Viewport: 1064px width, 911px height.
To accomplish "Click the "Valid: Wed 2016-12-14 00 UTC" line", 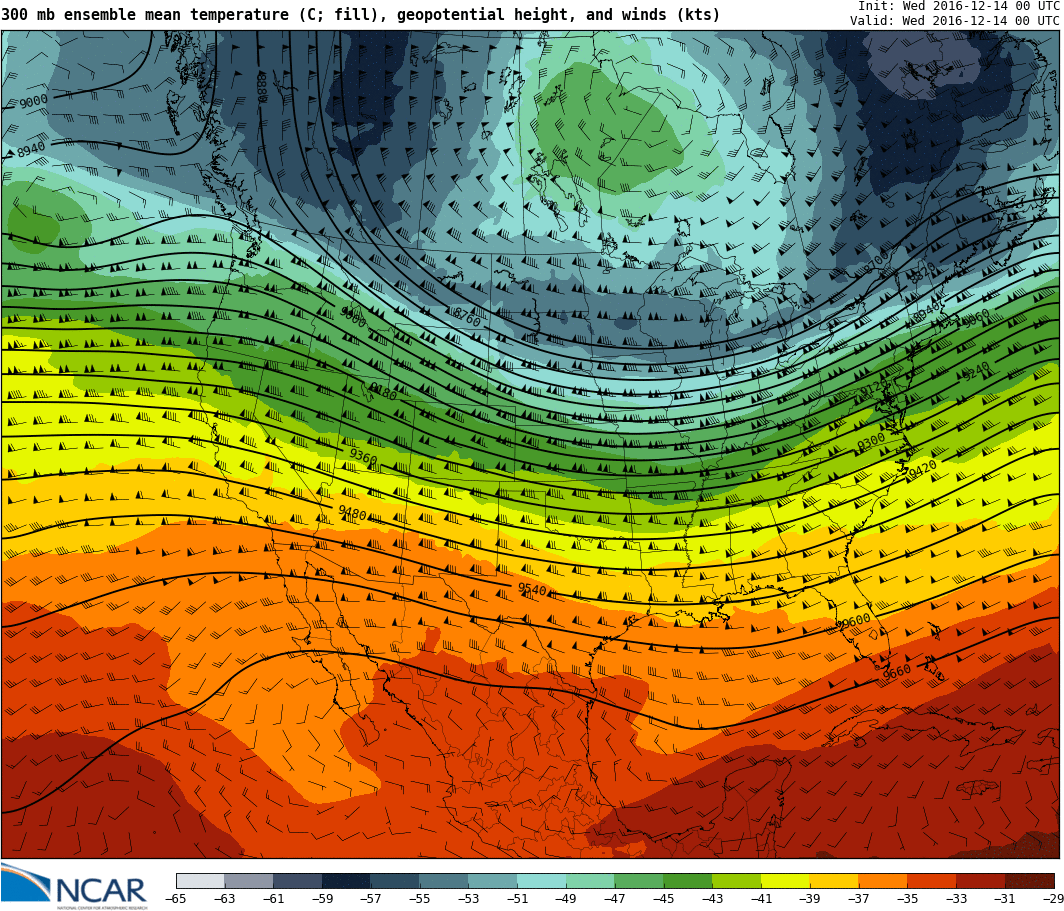I will click(955, 20).
